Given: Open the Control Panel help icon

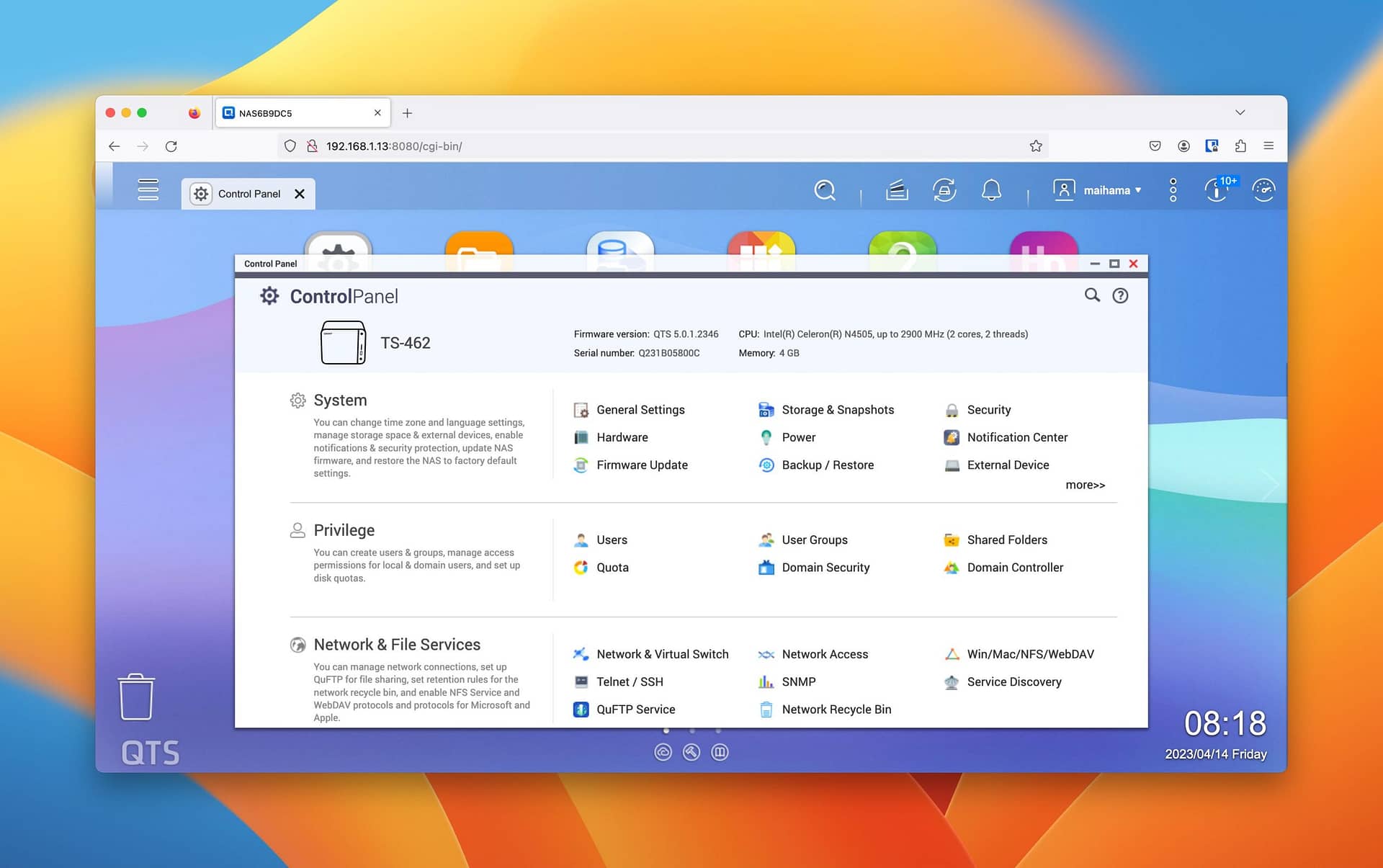Looking at the screenshot, I should pyautogui.click(x=1120, y=295).
